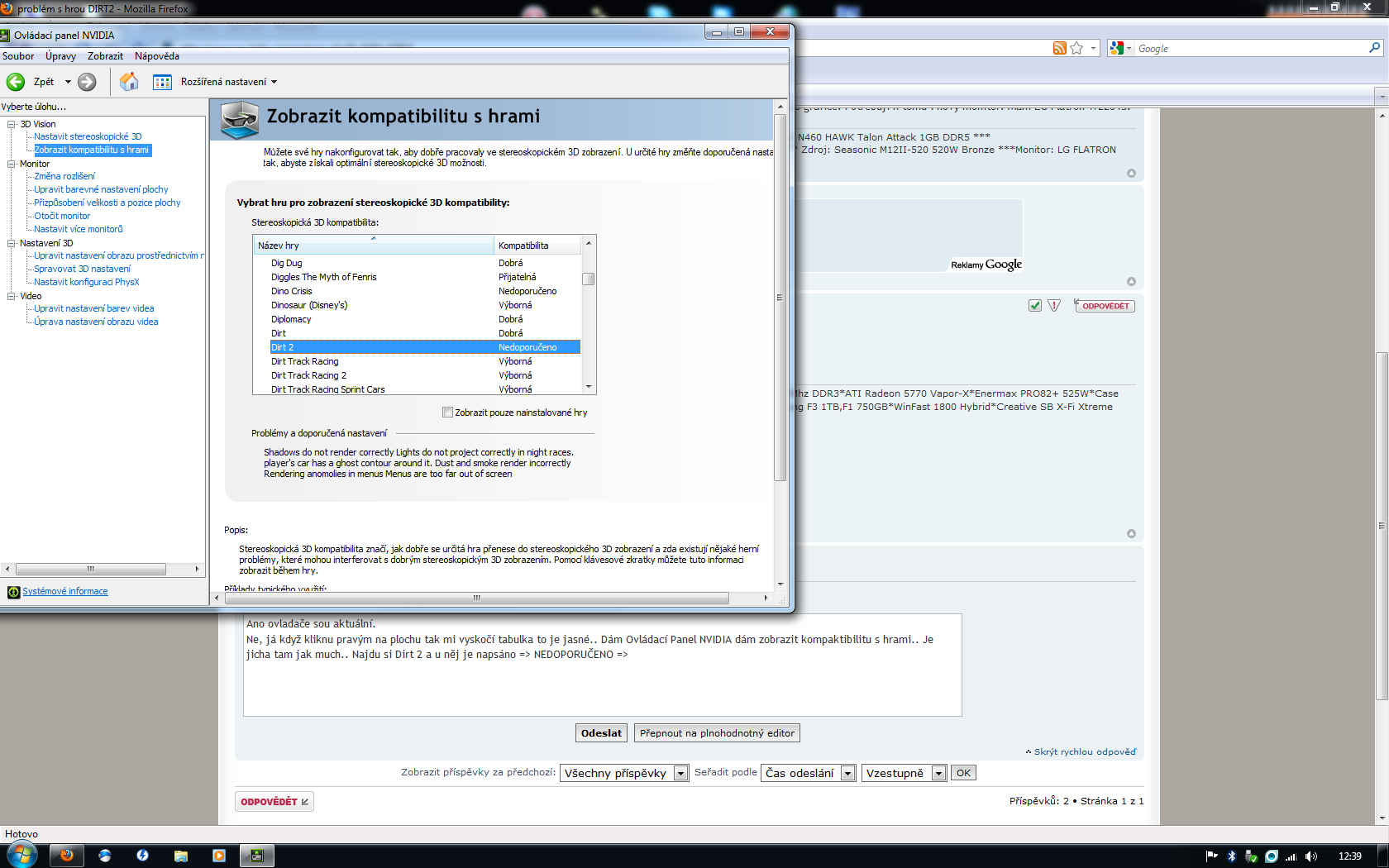Open the Soubor menu
Screen dimensions: 1389x868
[x=18, y=56]
